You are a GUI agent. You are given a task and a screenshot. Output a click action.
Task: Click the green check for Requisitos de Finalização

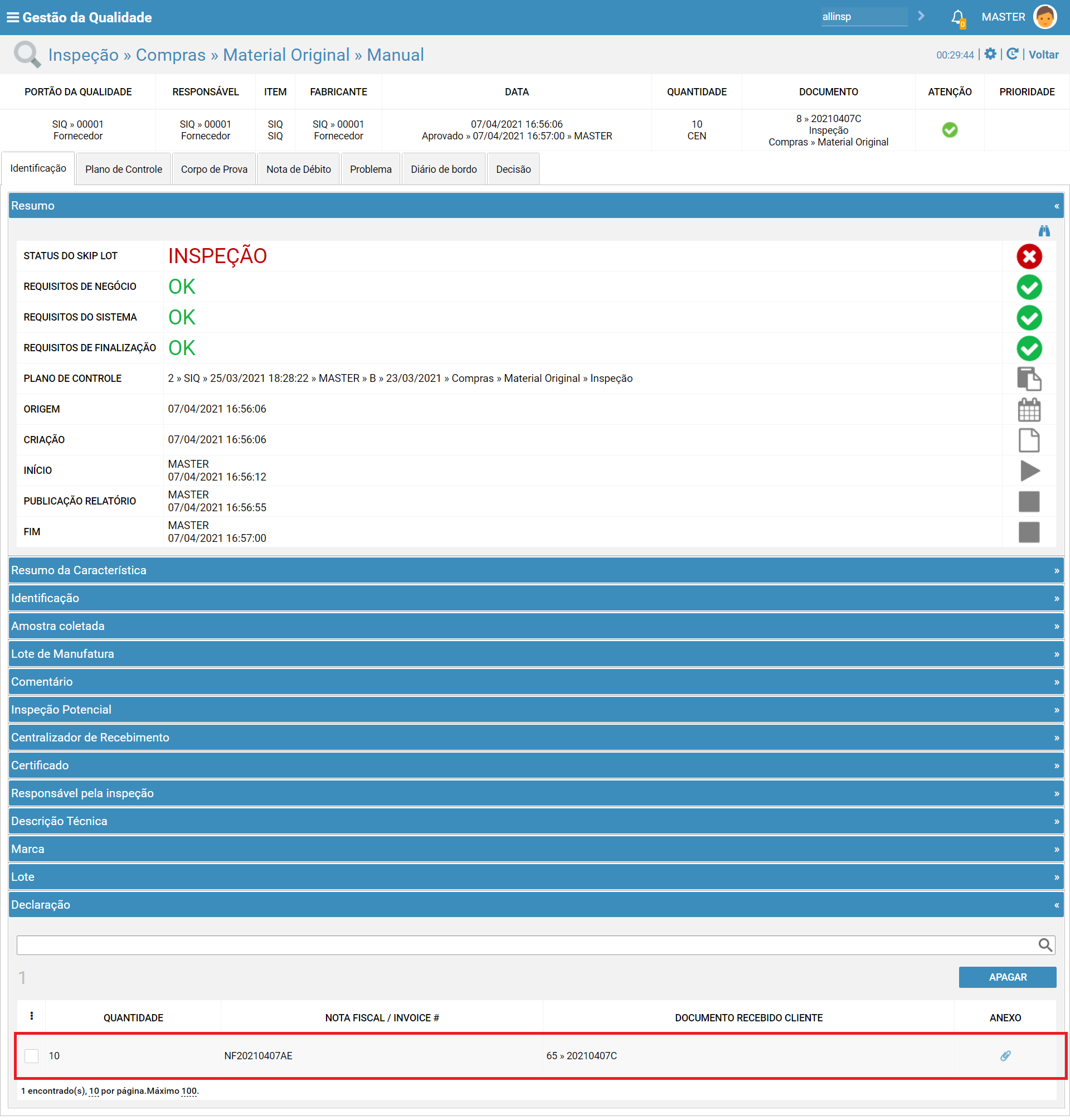[x=1029, y=348]
